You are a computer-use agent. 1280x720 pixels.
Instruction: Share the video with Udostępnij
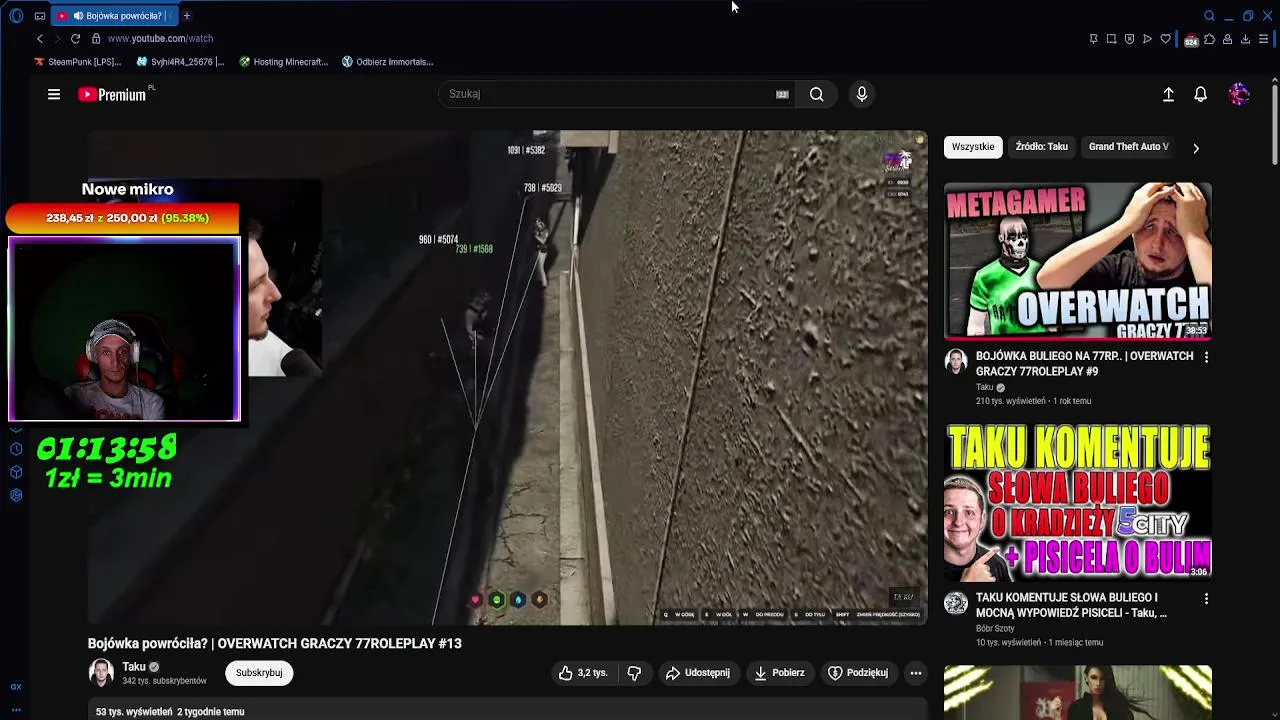coord(698,673)
